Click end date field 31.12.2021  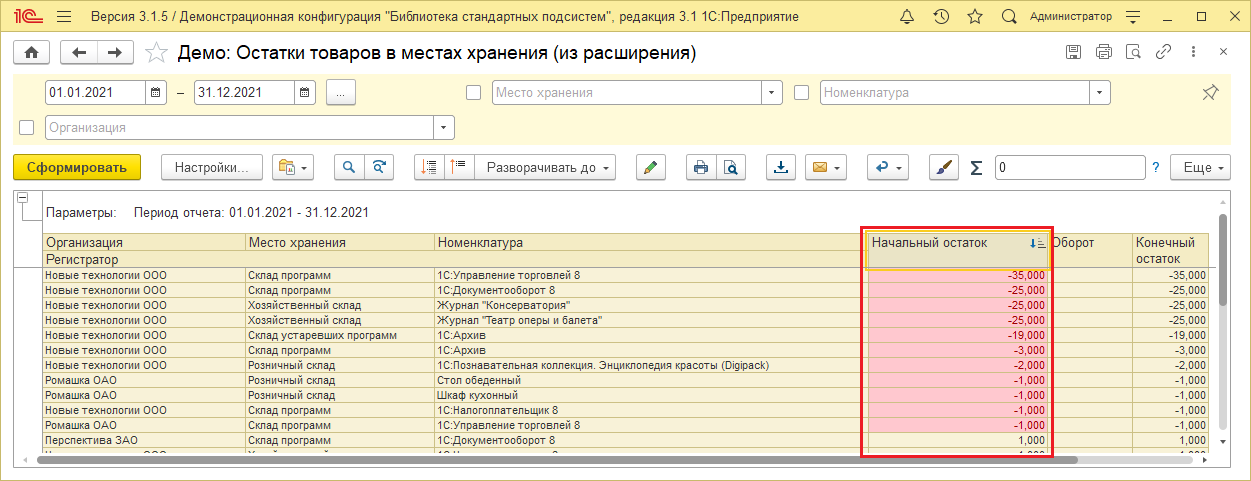(244, 92)
